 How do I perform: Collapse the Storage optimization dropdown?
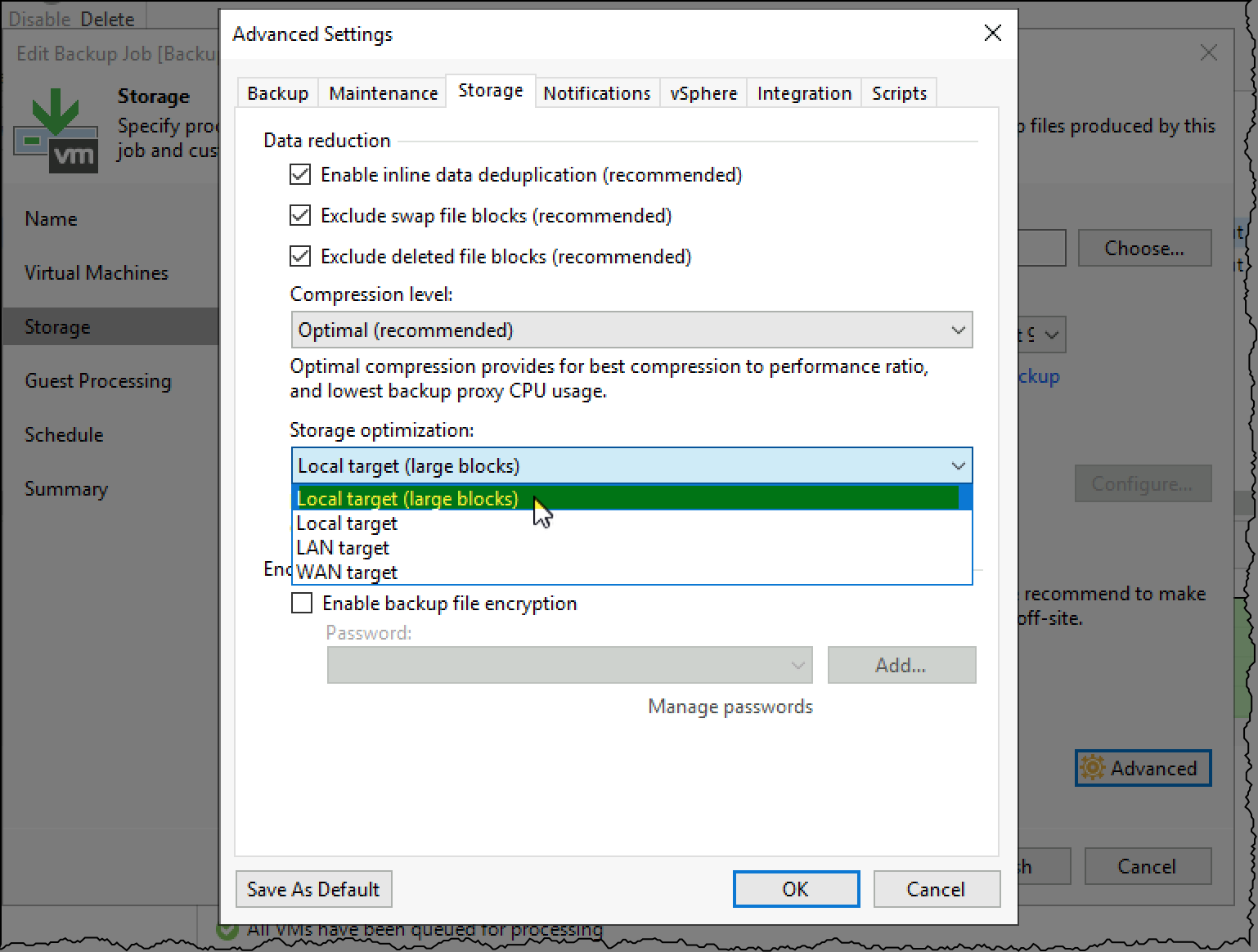tap(631, 466)
